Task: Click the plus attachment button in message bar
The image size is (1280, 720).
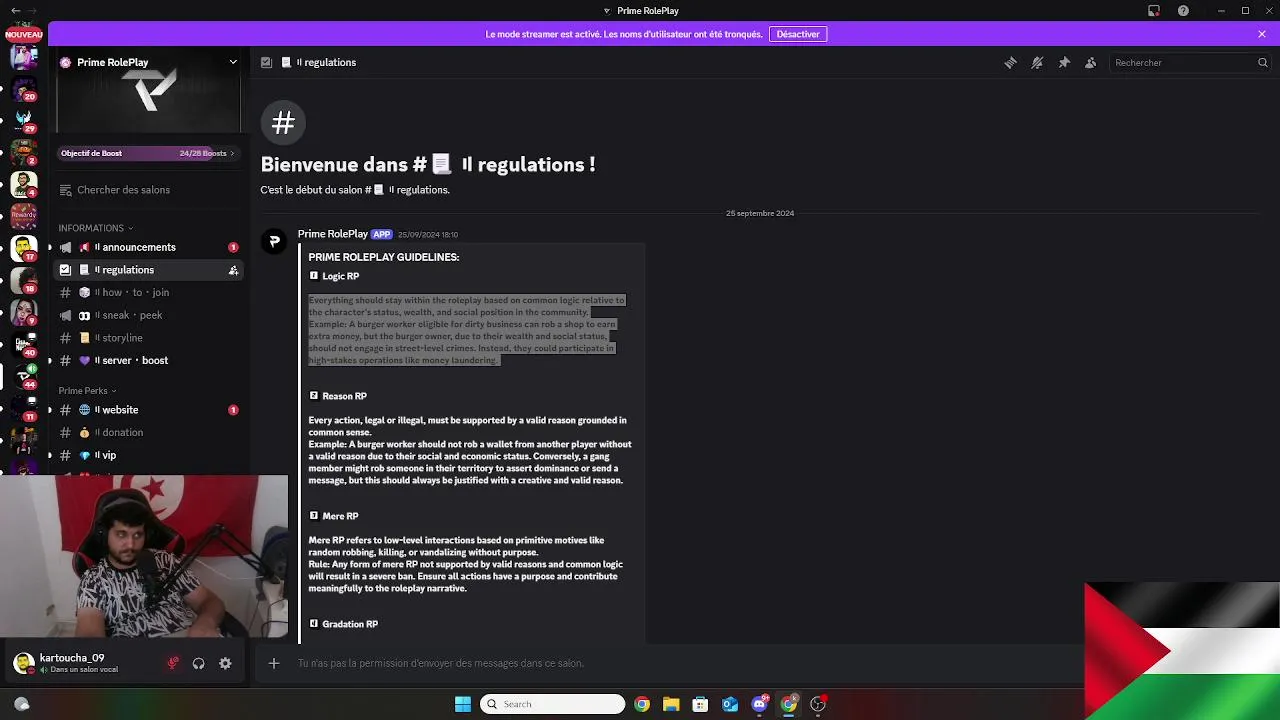Action: coord(273,663)
